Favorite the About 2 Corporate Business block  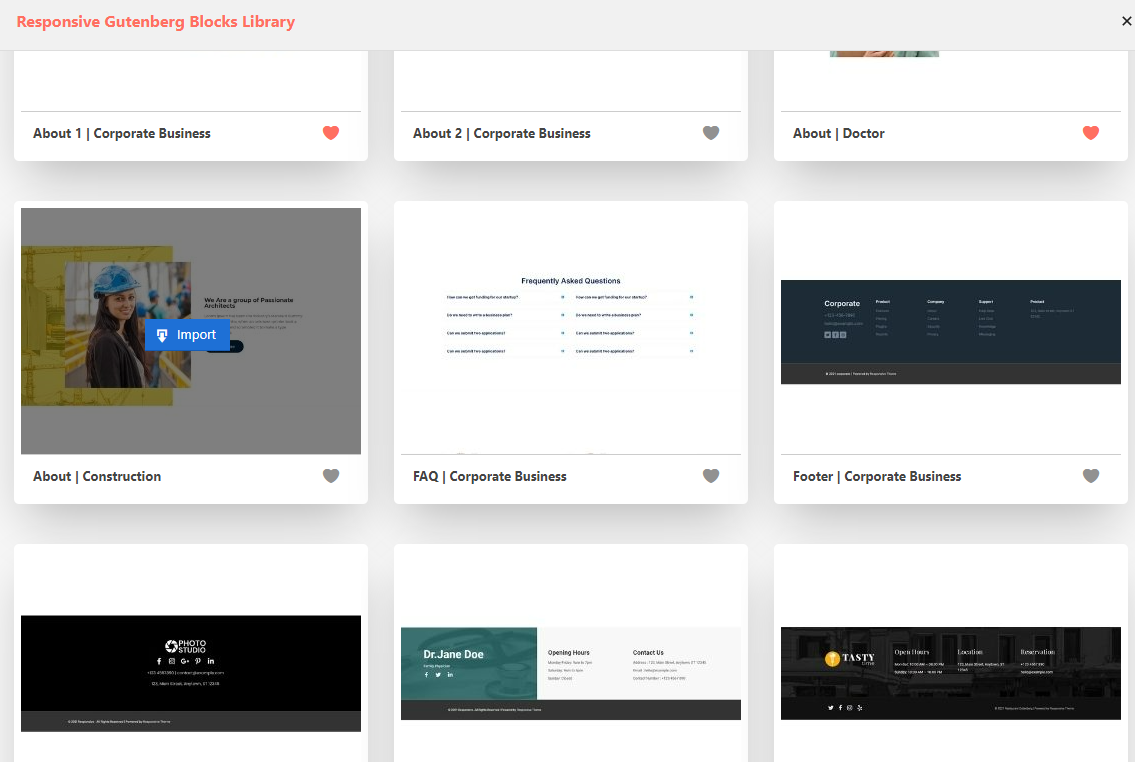(711, 132)
